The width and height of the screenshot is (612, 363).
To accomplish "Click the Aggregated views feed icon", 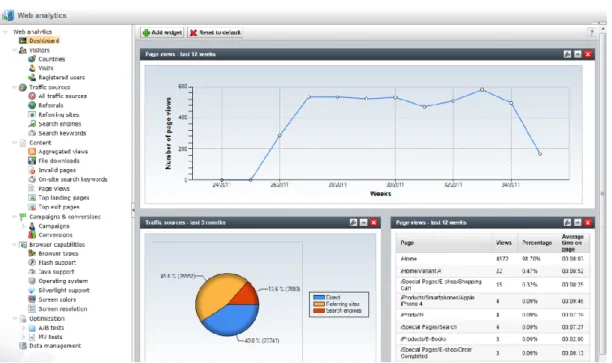I will click(x=32, y=151).
